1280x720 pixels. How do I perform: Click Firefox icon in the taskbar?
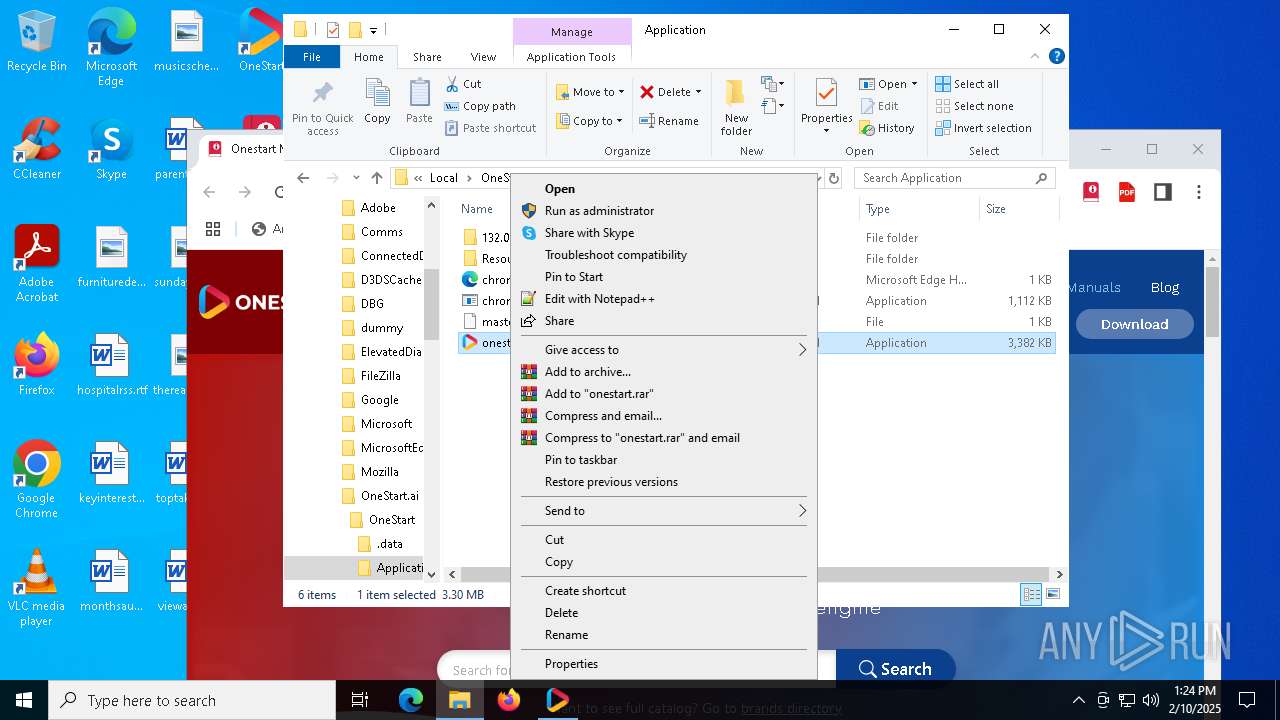point(509,700)
